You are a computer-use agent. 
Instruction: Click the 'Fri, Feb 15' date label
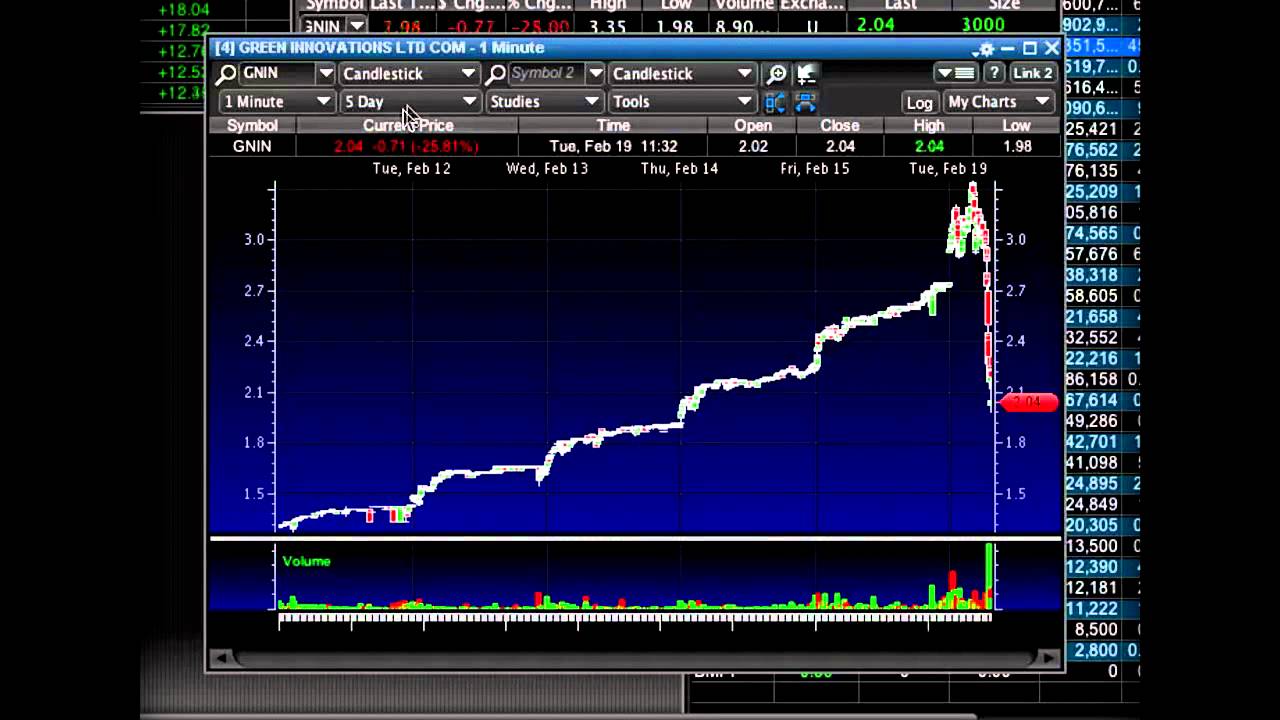pos(814,168)
